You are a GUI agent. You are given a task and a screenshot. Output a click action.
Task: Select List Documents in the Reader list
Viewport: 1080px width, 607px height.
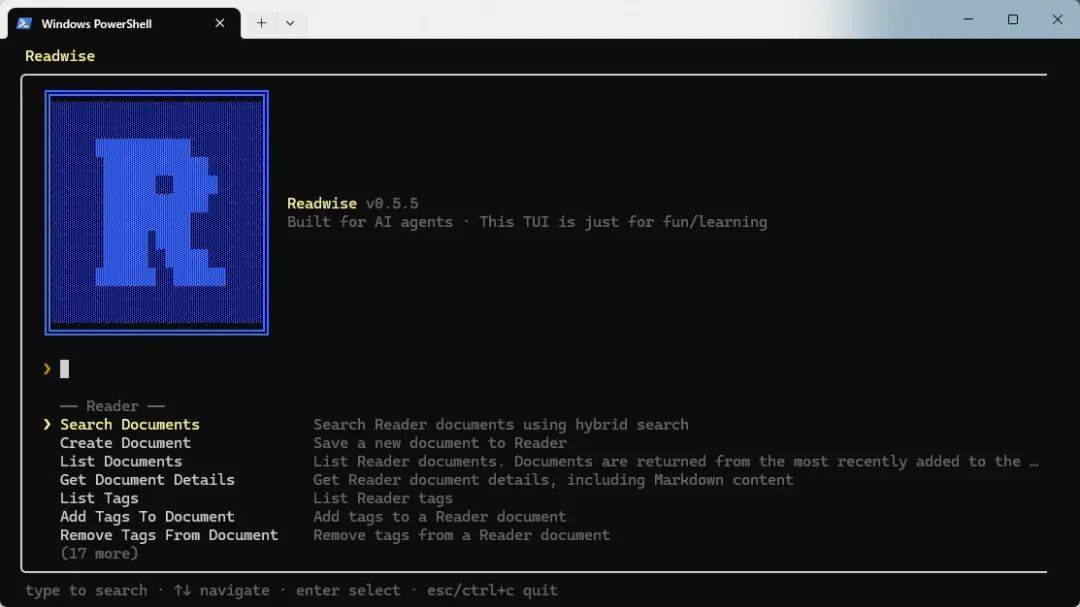(x=121, y=461)
